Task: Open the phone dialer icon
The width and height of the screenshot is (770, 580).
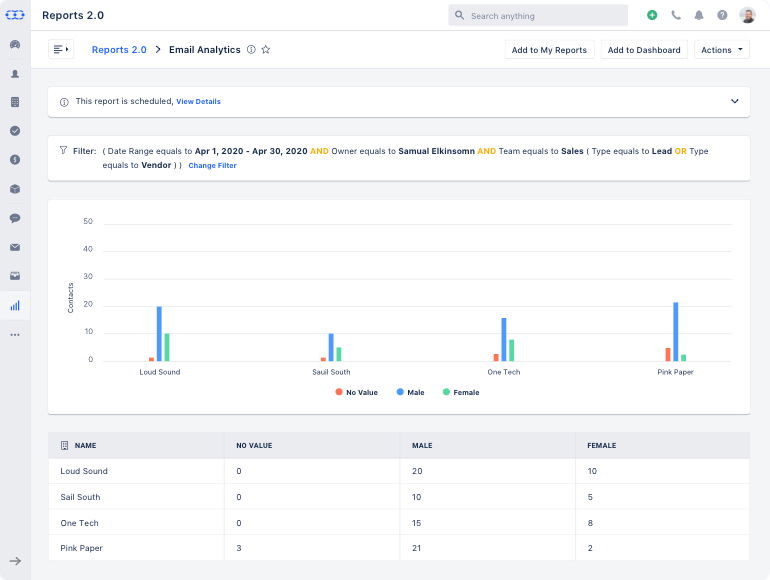Action: 676,16
